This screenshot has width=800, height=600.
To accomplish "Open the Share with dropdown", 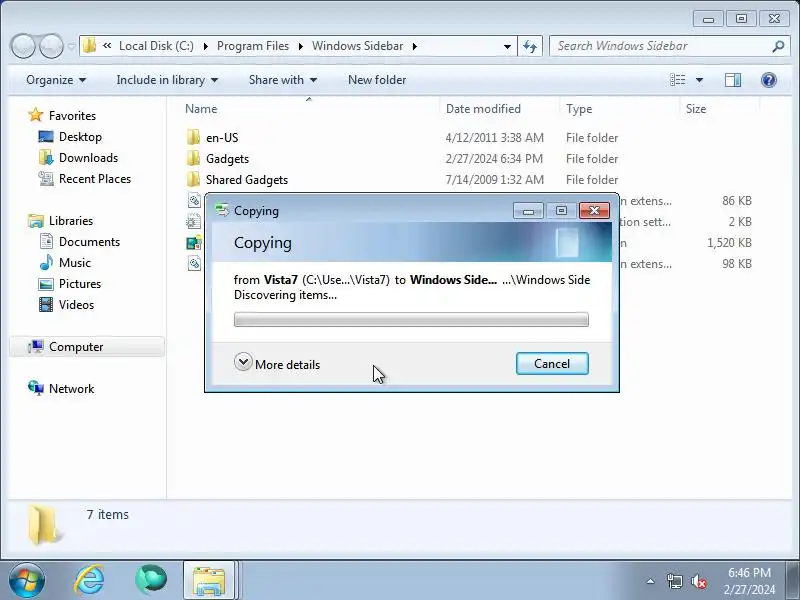I will point(283,80).
